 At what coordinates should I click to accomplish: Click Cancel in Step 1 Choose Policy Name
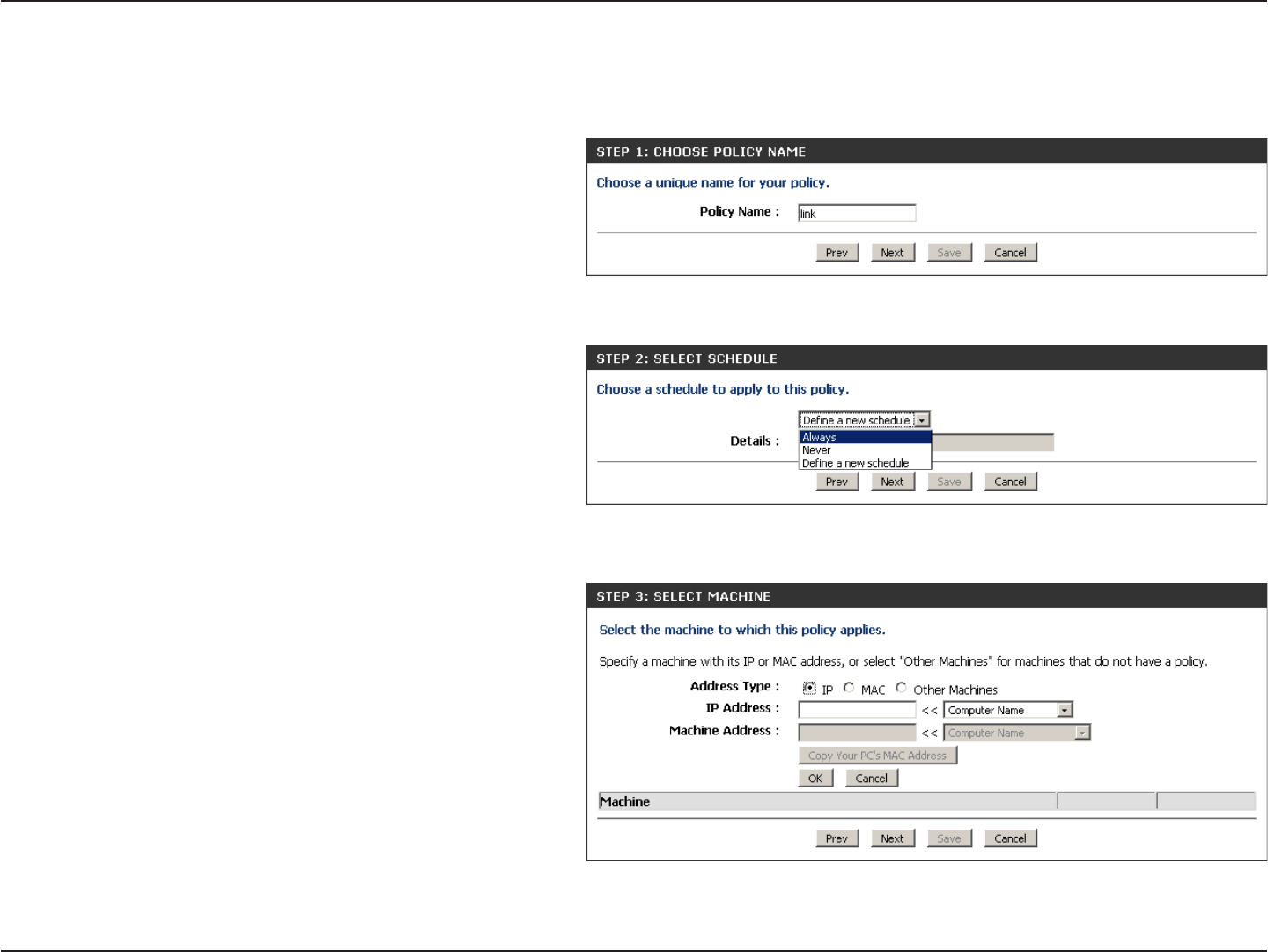(1010, 253)
